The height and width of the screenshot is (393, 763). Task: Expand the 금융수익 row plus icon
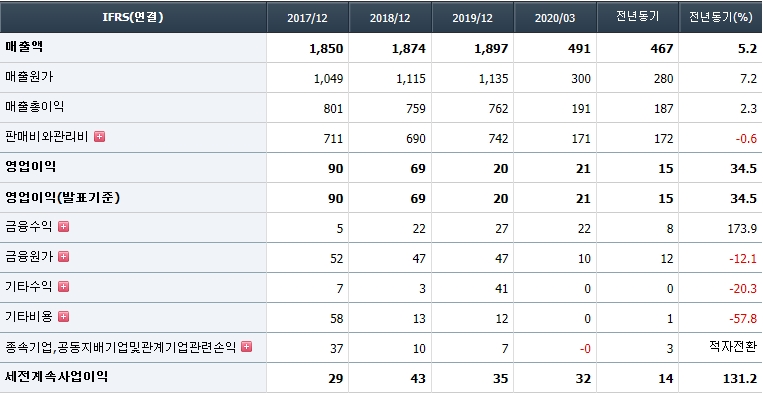(x=63, y=227)
